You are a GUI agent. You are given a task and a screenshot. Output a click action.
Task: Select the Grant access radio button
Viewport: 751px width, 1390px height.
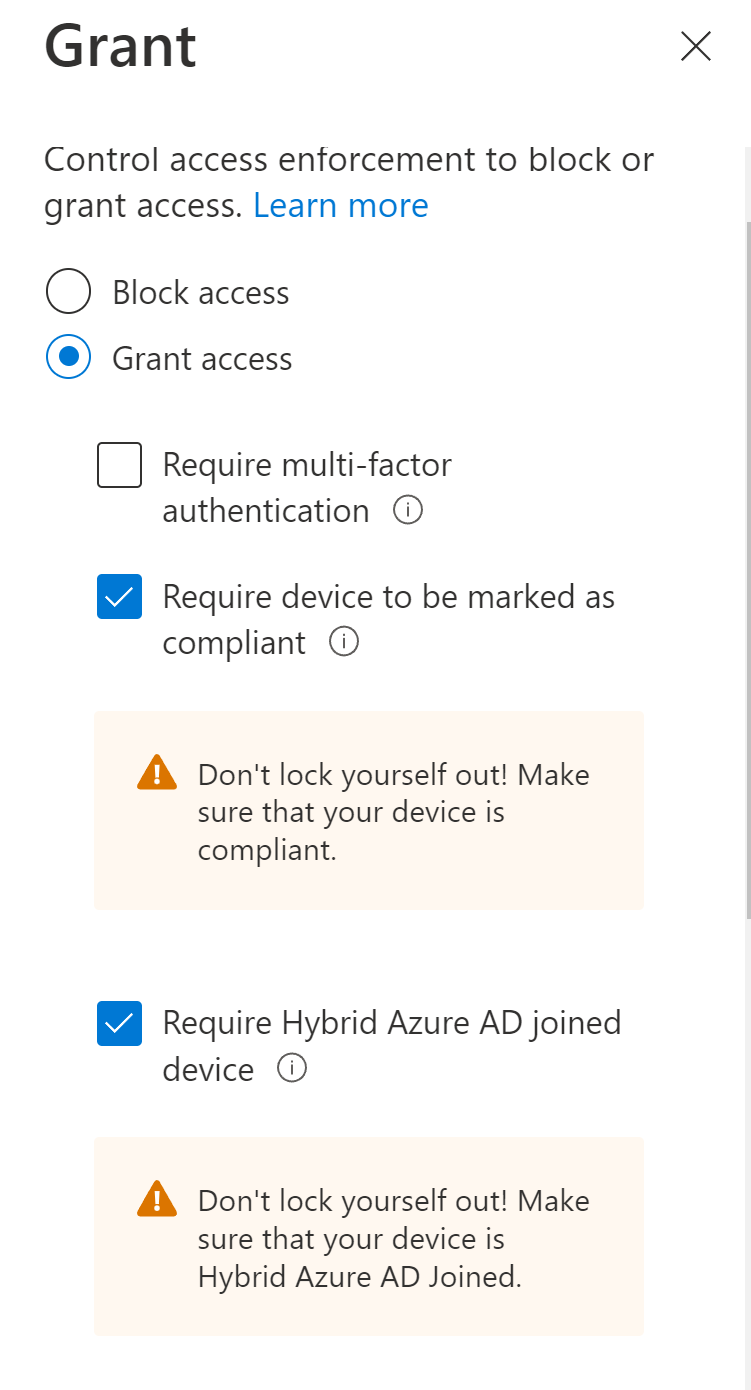pyautogui.click(x=68, y=358)
